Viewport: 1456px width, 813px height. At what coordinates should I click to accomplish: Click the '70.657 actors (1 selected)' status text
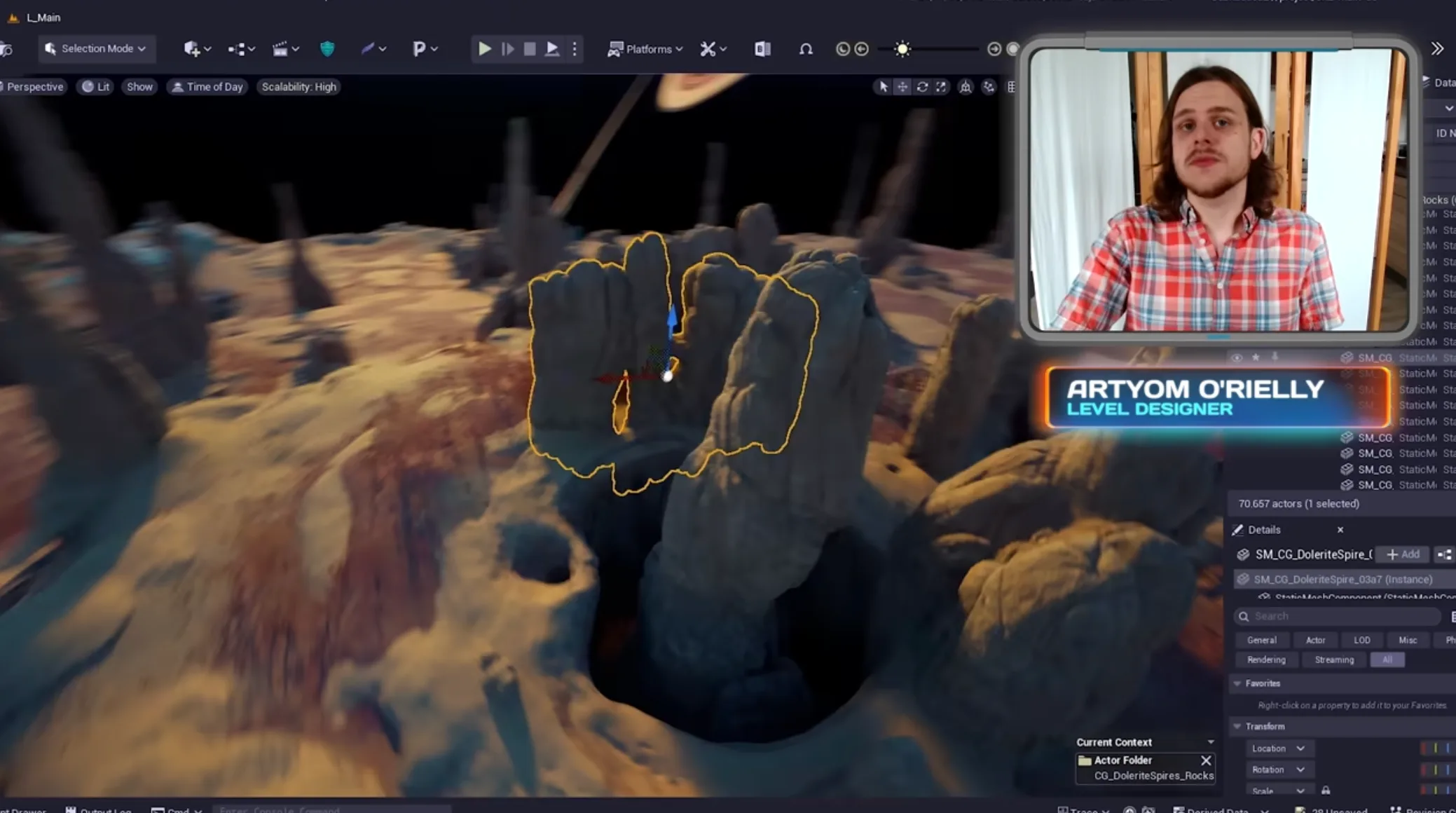click(x=1298, y=504)
